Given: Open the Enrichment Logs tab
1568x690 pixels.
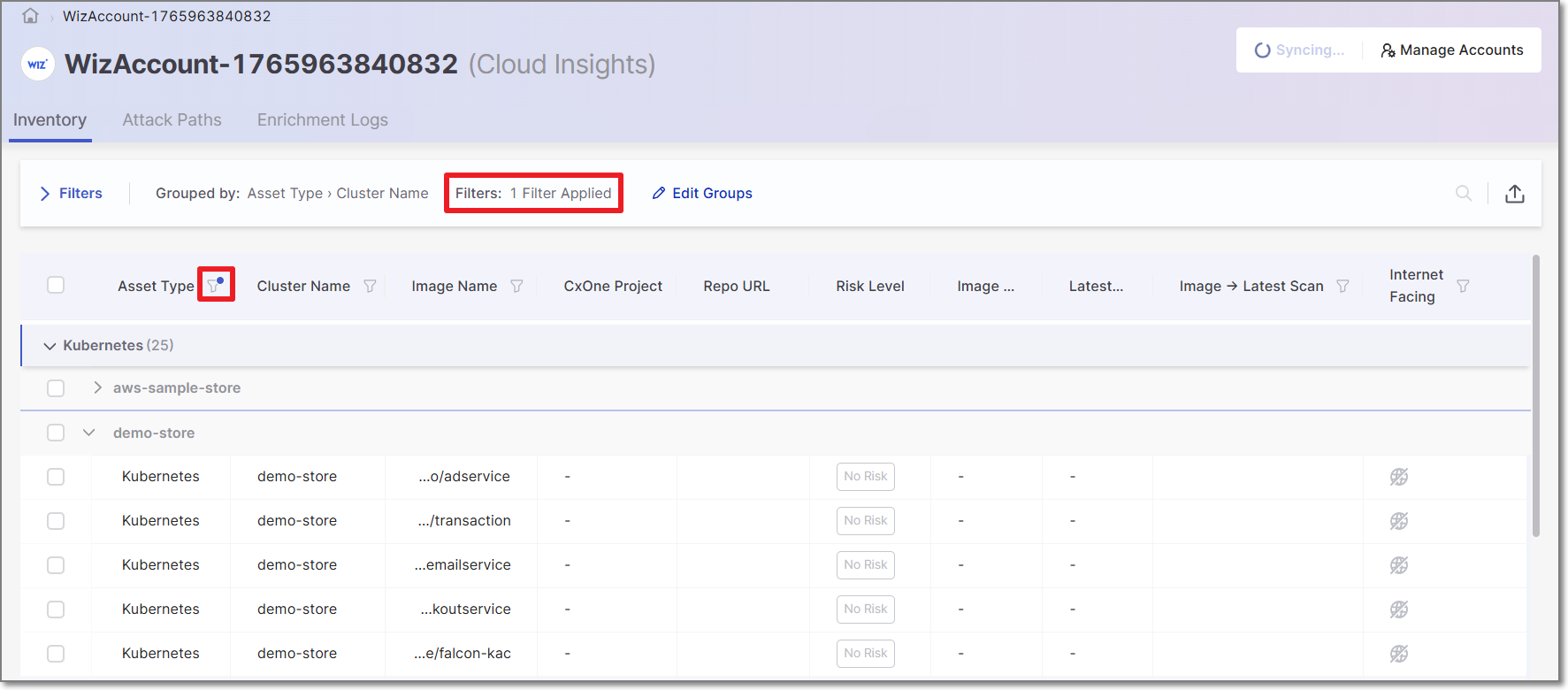Looking at the screenshot, I should pos(322,119).
